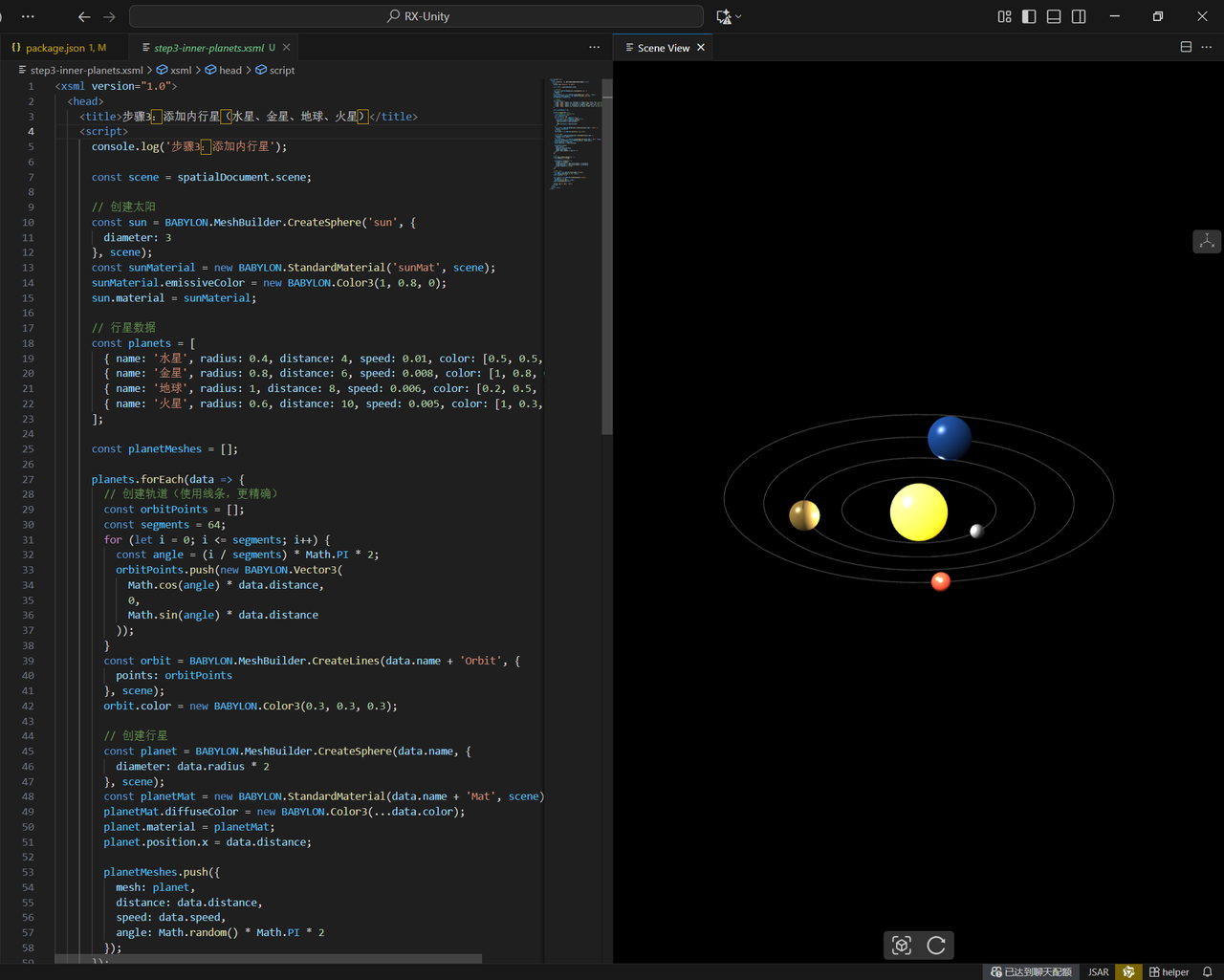The width and height of the screenshot is (1224, 980).
Task: Click the '// 创建行星' comment
Action: (x=136, y=735)
